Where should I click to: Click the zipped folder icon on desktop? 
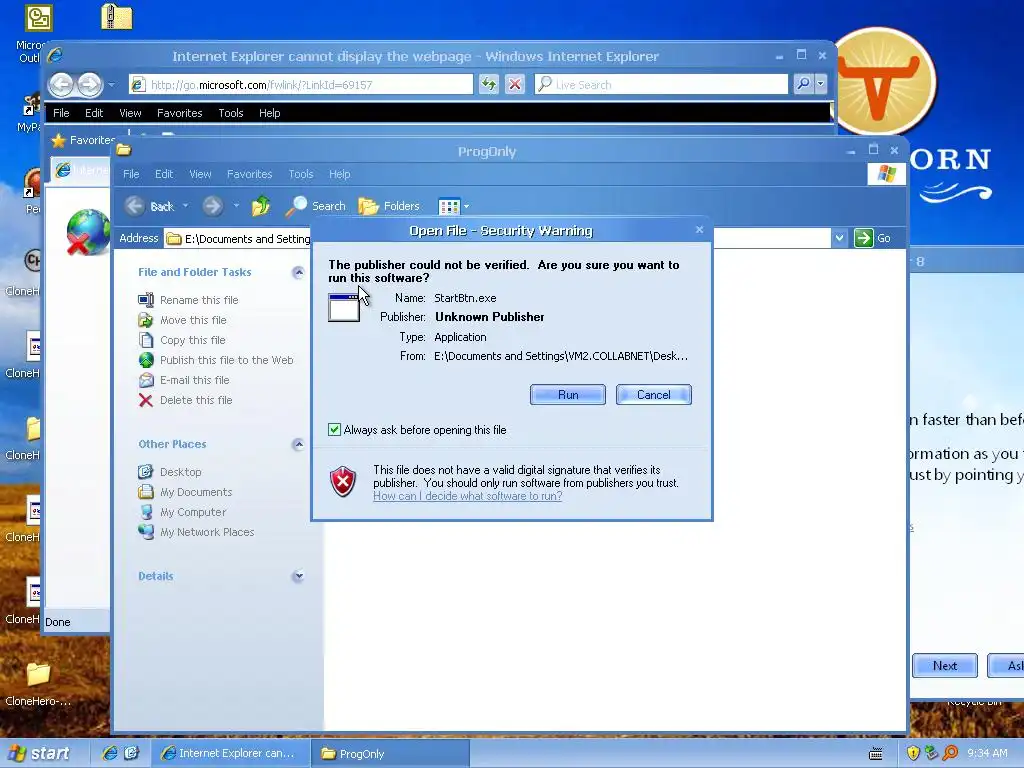(117, 16)
